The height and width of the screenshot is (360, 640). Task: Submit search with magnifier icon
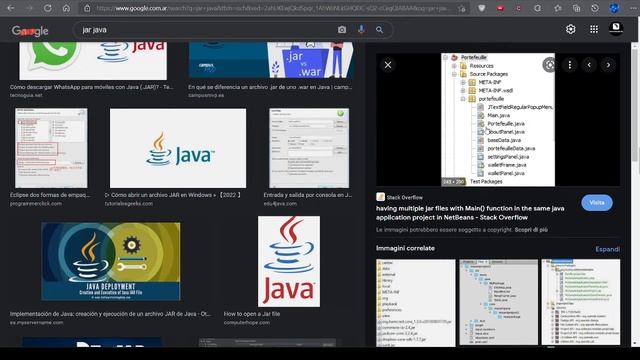click(x=380, y=30)
